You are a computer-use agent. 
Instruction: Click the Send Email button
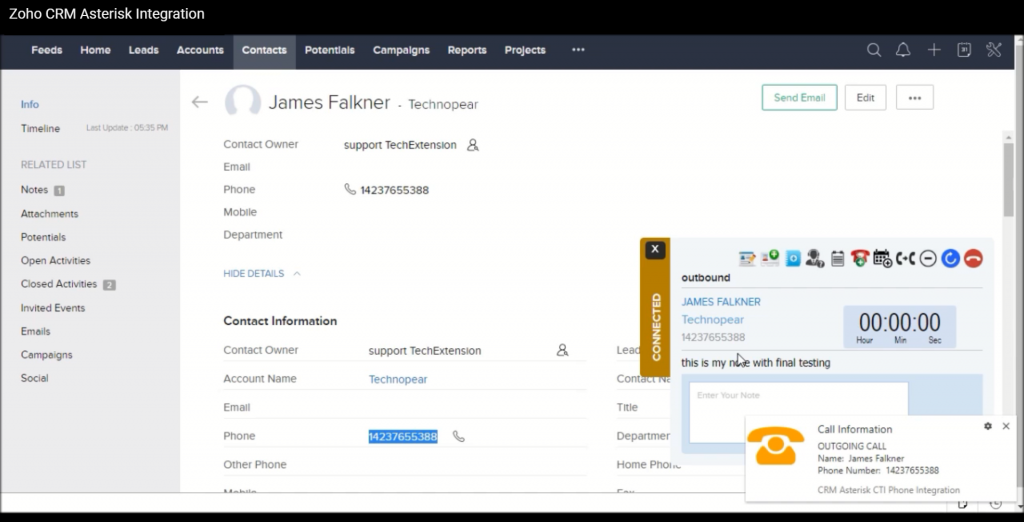[799, 97]
